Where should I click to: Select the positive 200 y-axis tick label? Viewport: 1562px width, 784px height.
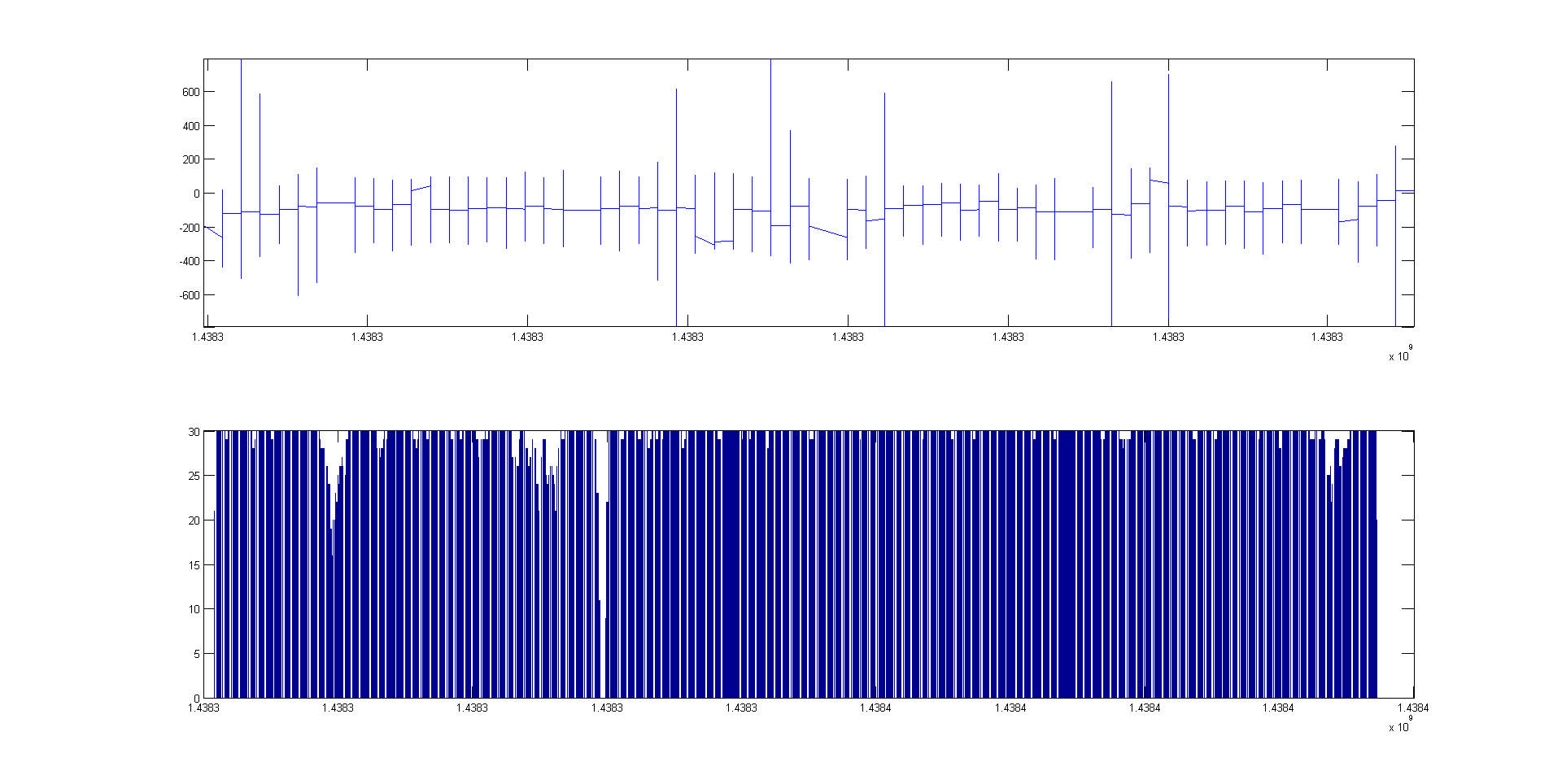click(x=191, y=159)
